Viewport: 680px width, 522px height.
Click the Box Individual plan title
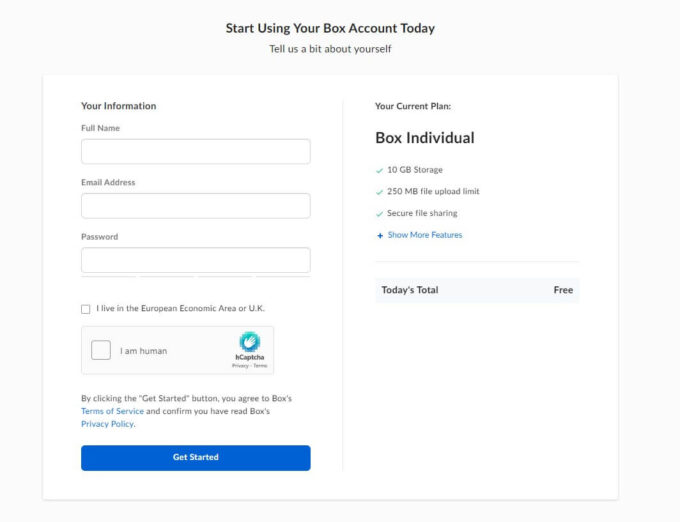tap(425, 138)
